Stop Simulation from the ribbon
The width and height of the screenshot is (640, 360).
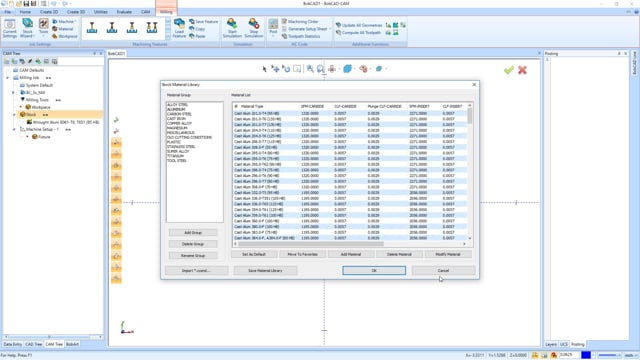click(x=253, y=28)
